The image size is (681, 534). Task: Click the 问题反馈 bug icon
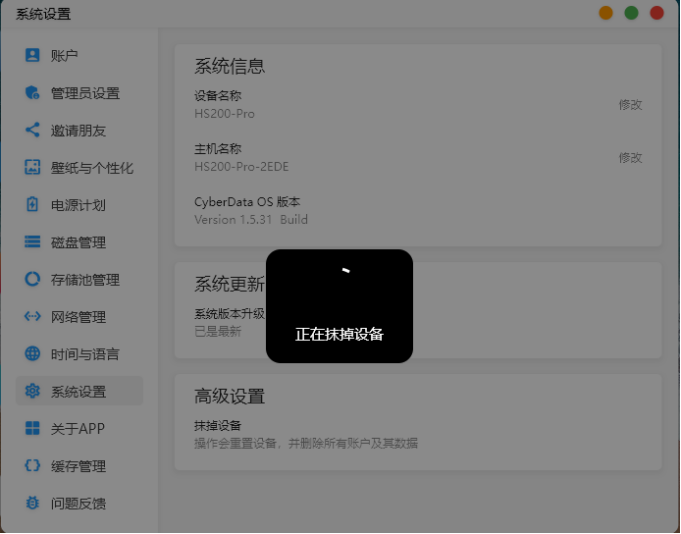pos(33,503)
